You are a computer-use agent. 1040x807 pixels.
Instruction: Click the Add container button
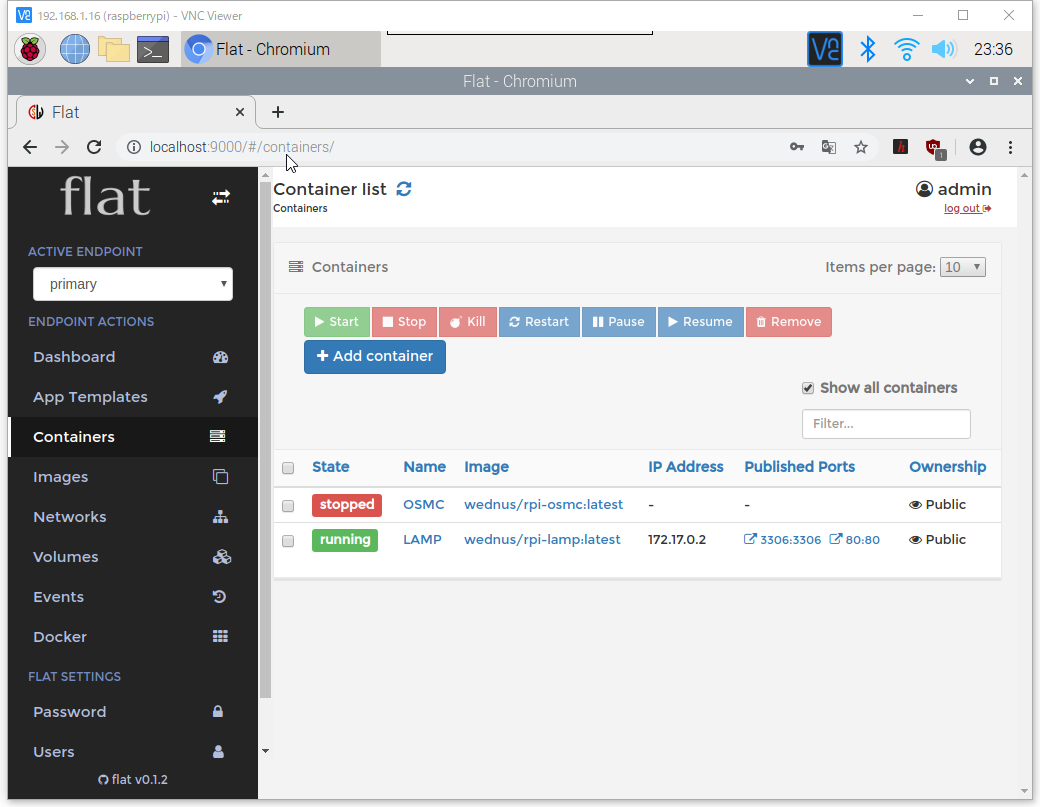(x=375, y=357)
